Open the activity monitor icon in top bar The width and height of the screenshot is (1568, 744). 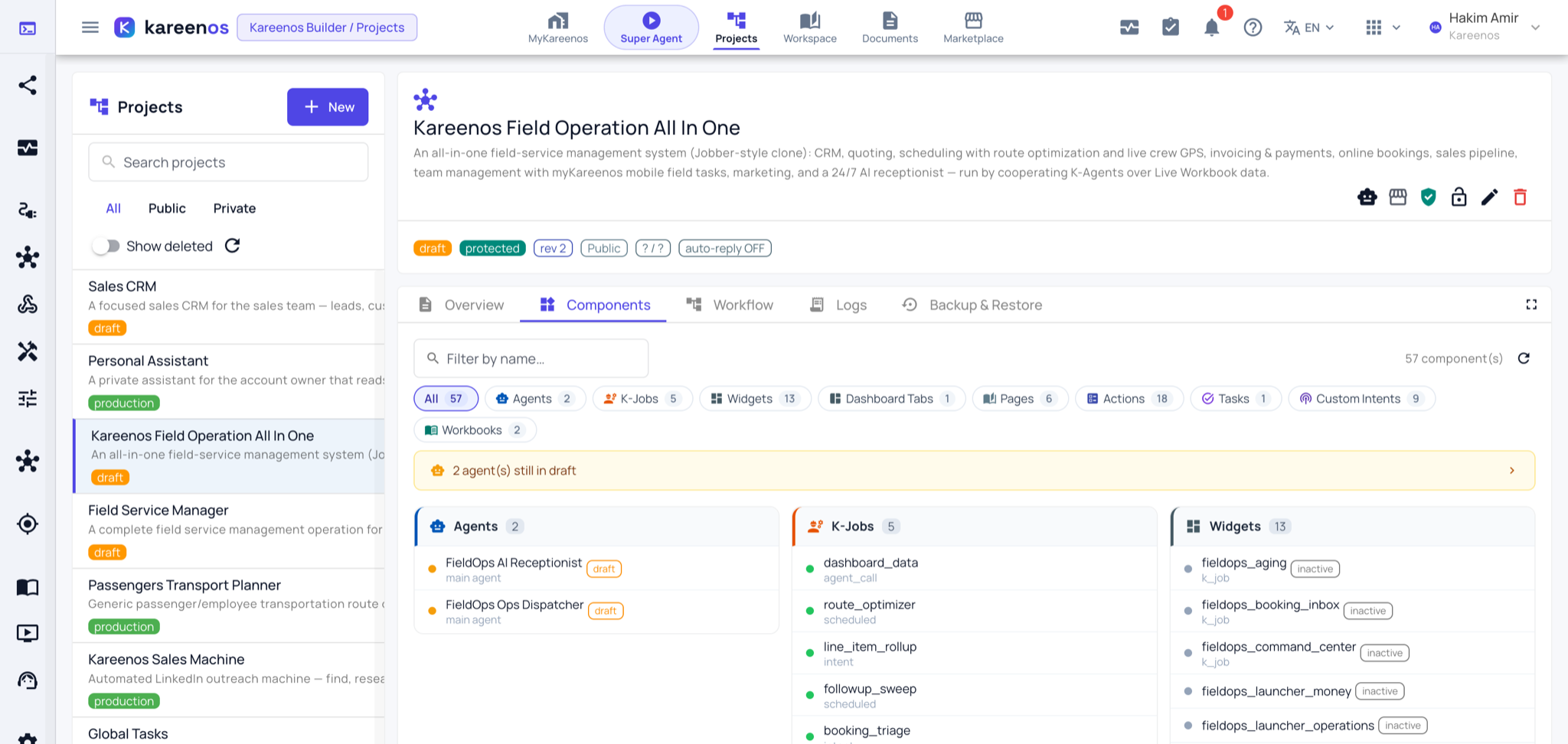tap(1129, 28)
